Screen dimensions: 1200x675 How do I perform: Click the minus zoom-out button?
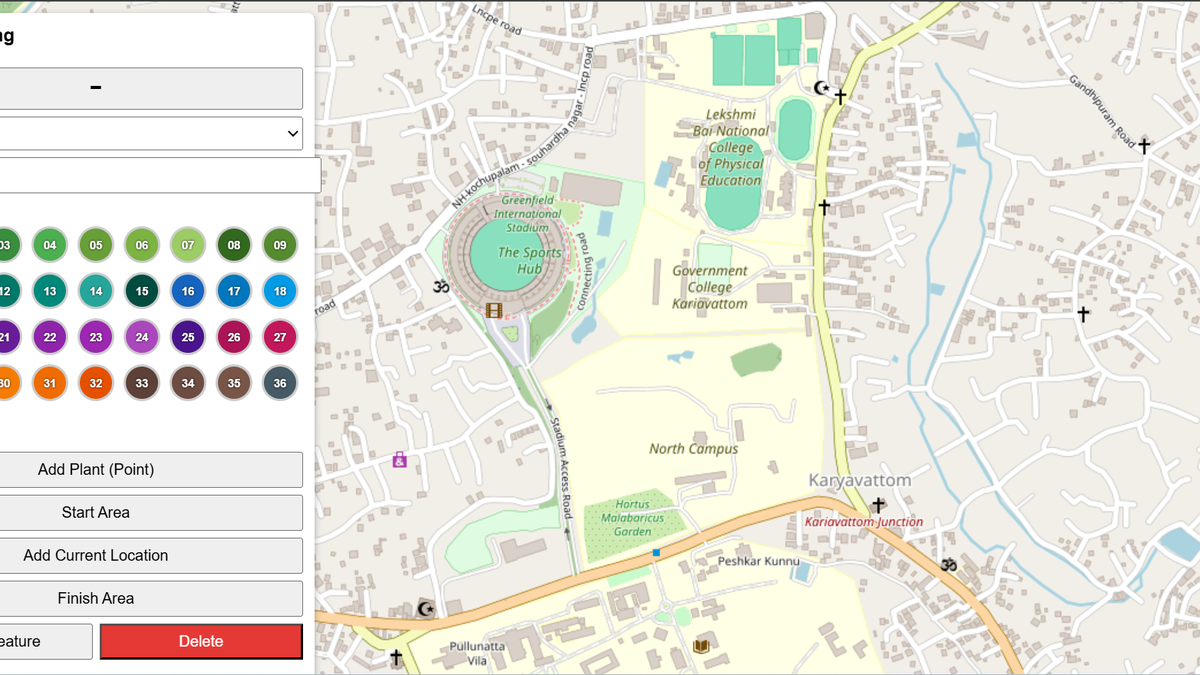(150, 88)
